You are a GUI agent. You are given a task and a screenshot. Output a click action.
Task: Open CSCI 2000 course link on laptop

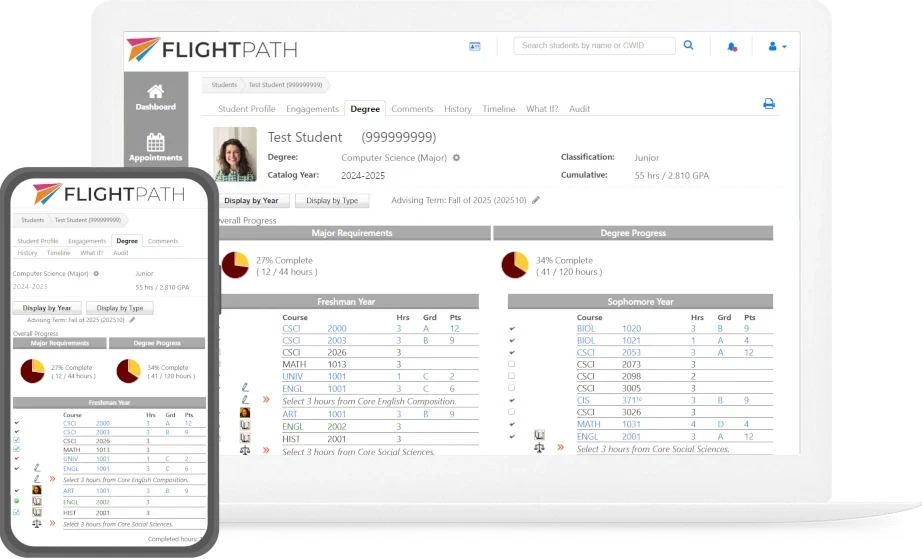tap(314, 329)
